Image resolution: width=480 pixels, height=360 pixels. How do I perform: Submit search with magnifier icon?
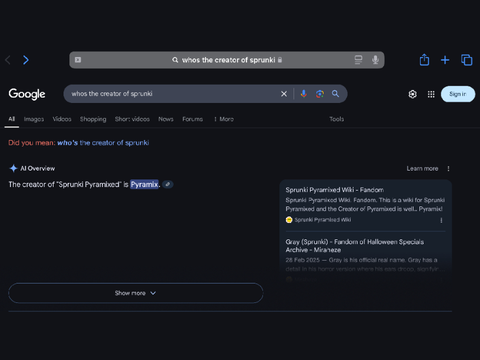coord(335,94)
